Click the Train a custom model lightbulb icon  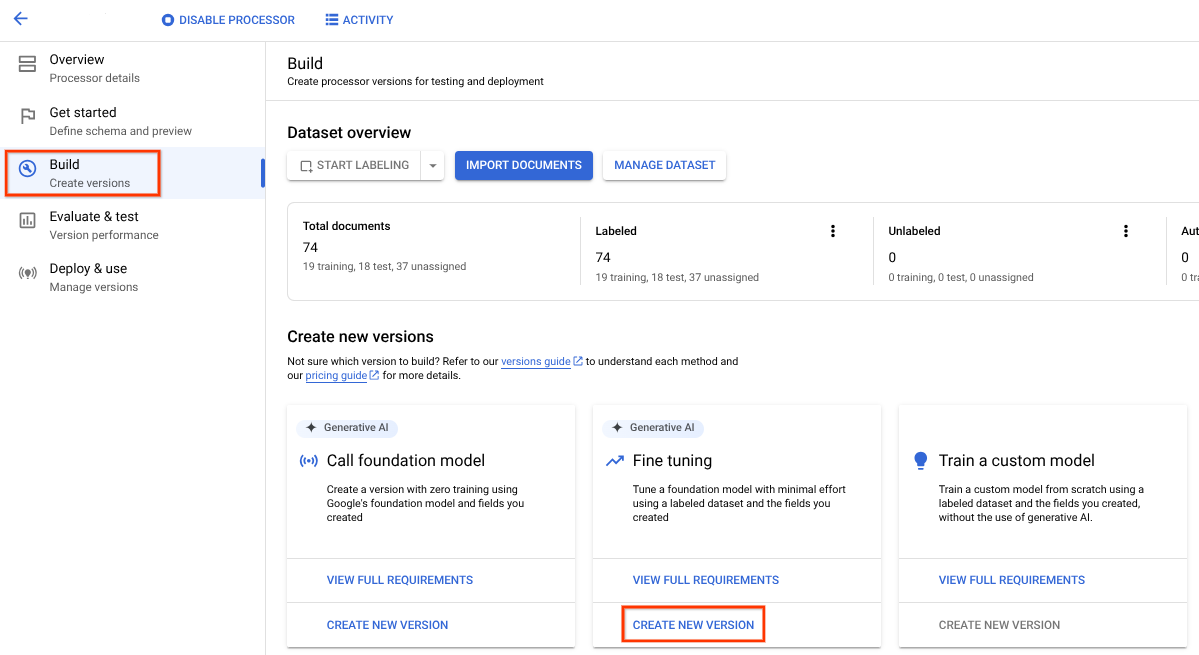pyautogui.click(x=921, y=461)
